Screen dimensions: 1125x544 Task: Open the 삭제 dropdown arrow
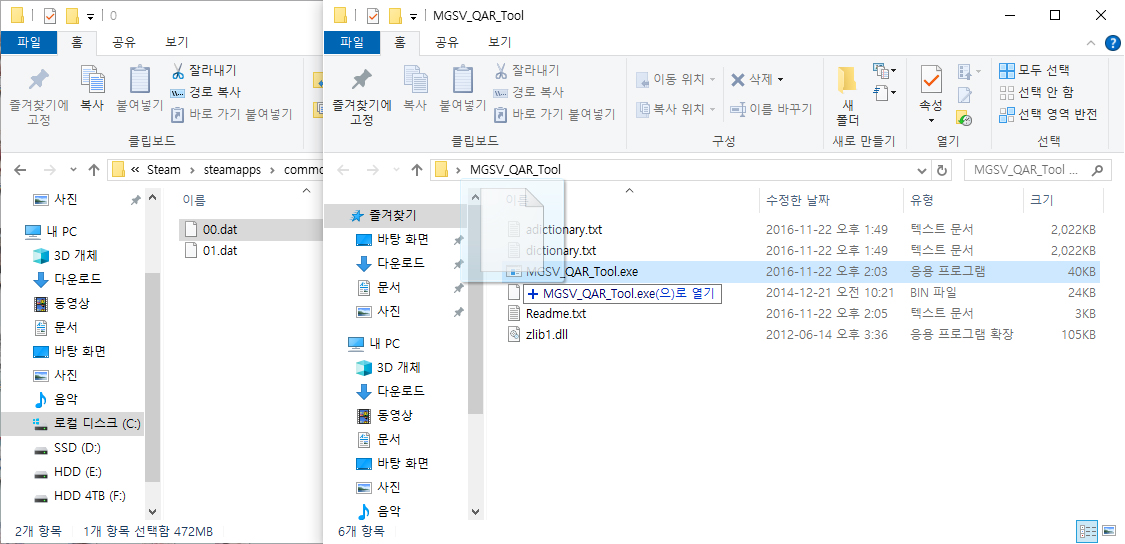pos(781,79)
